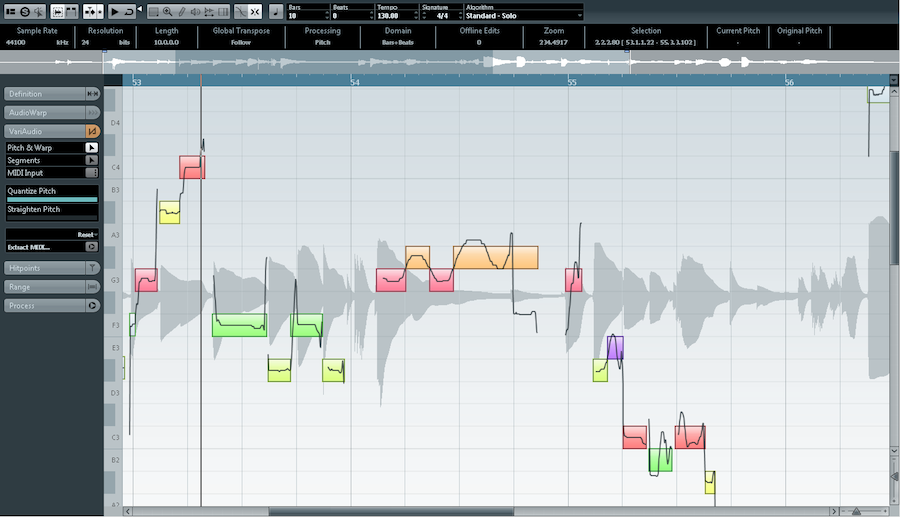The height and width of the screenshot is (517, 900).
Task: Open the Range tab
Action: coord(45,287)
